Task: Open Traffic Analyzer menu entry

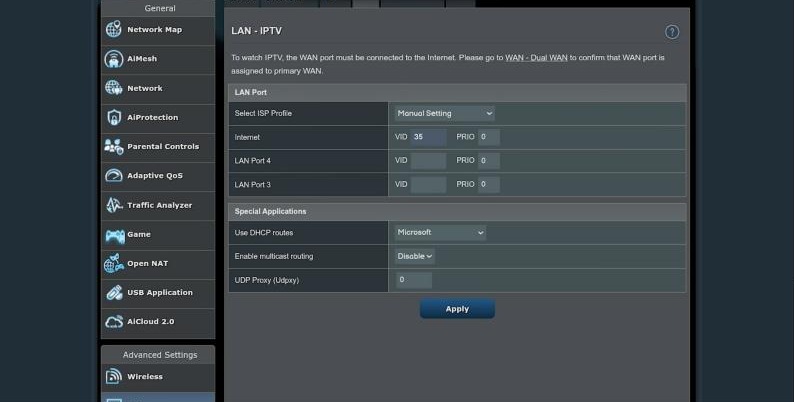Action: pyautogui.click(x=158, y=206)
